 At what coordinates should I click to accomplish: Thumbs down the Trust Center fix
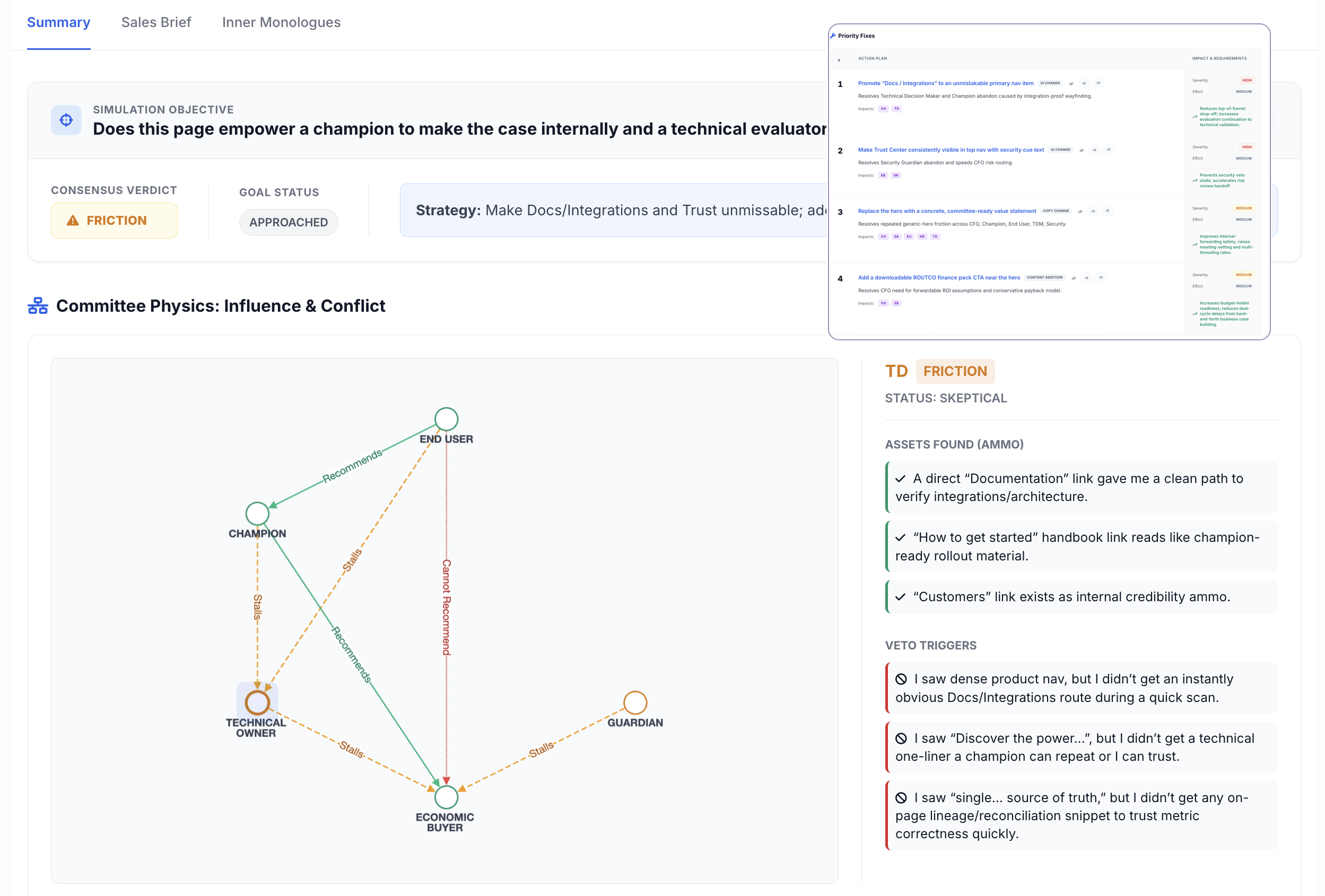click(1109, 150)
